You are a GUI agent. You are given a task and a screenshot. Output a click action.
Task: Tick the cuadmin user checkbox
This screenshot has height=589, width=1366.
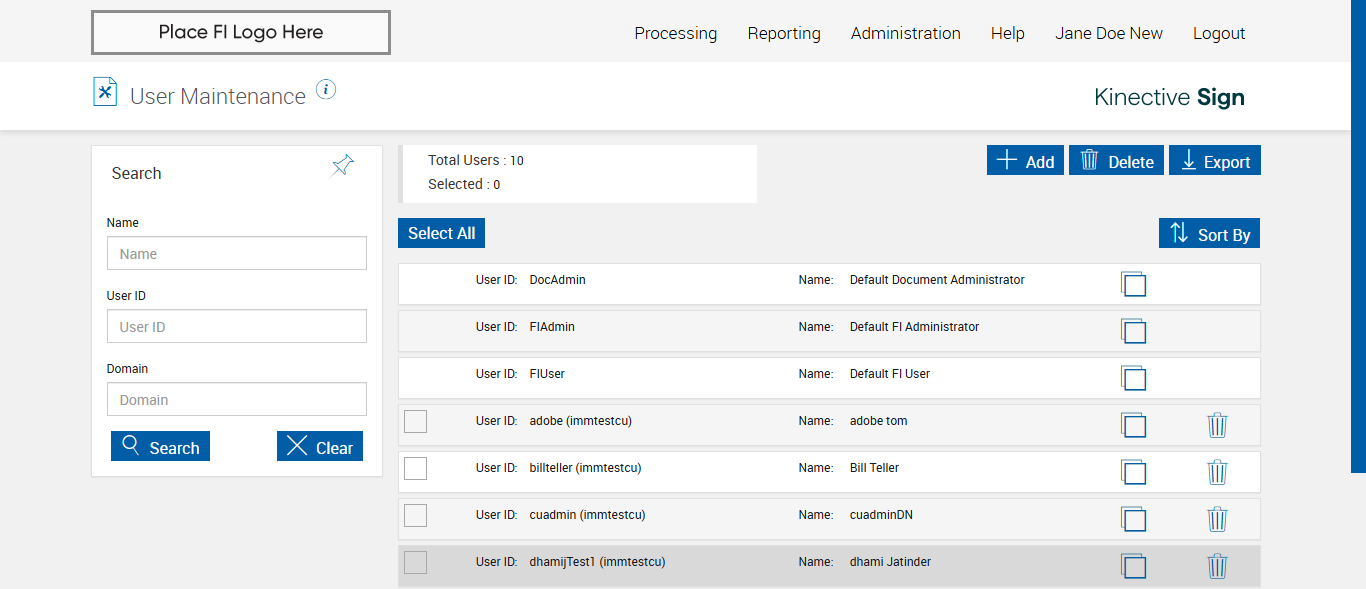click(415, 515)
